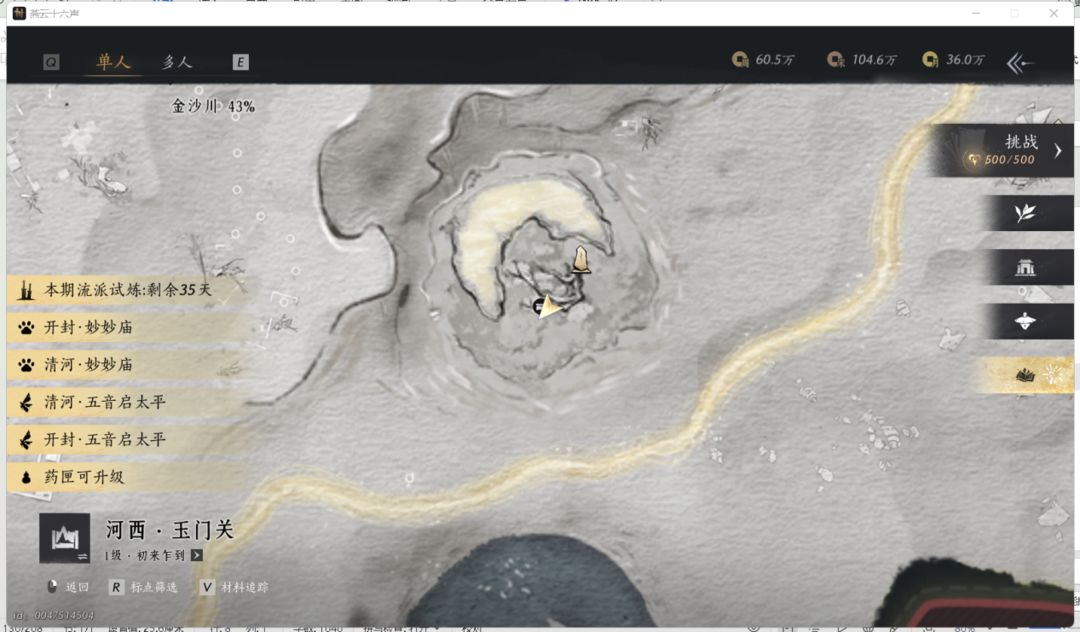Switch to the 单人 tab

[x=114, y=62]
